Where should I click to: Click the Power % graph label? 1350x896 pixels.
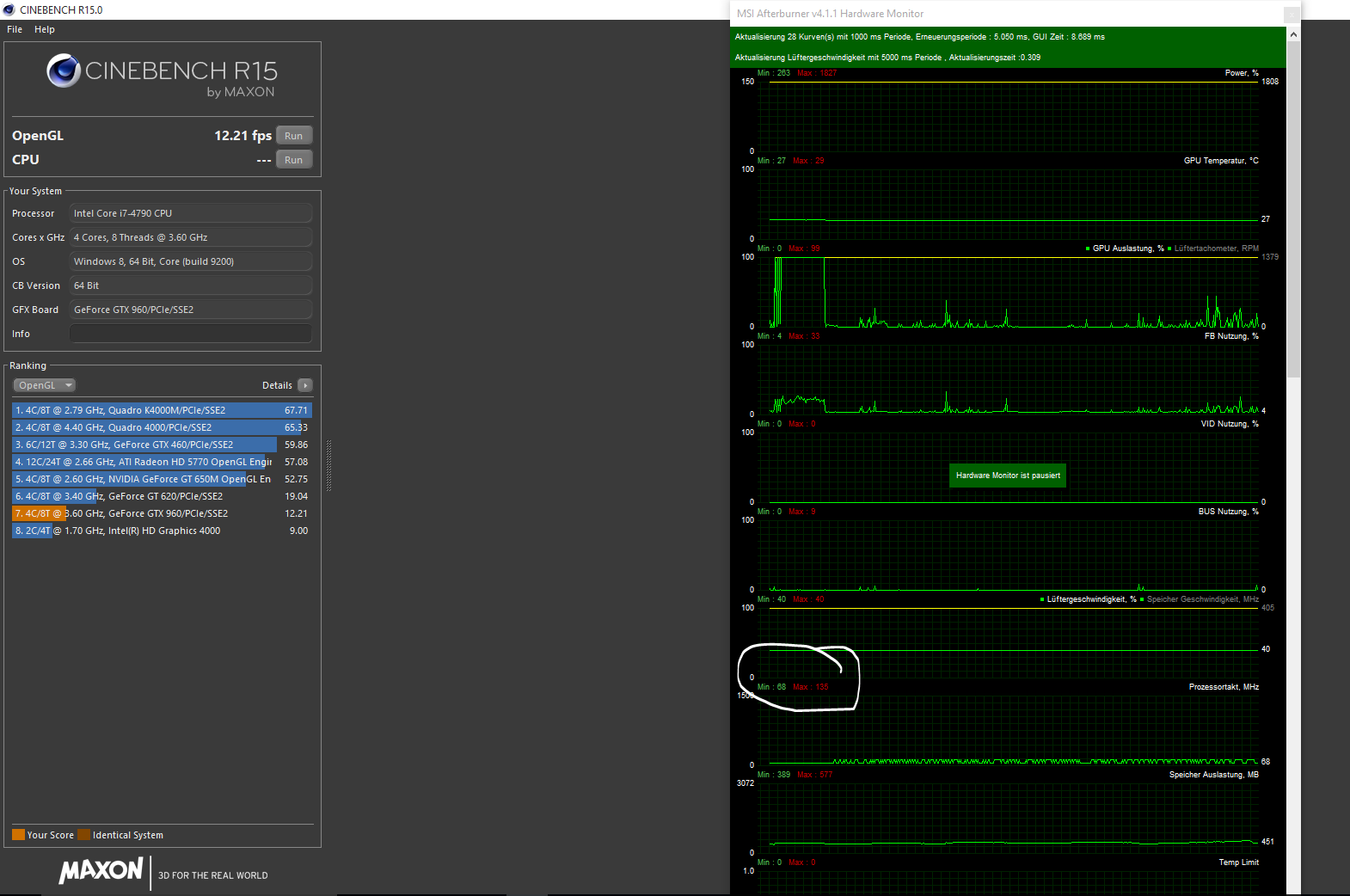(x=1242, y=73)
